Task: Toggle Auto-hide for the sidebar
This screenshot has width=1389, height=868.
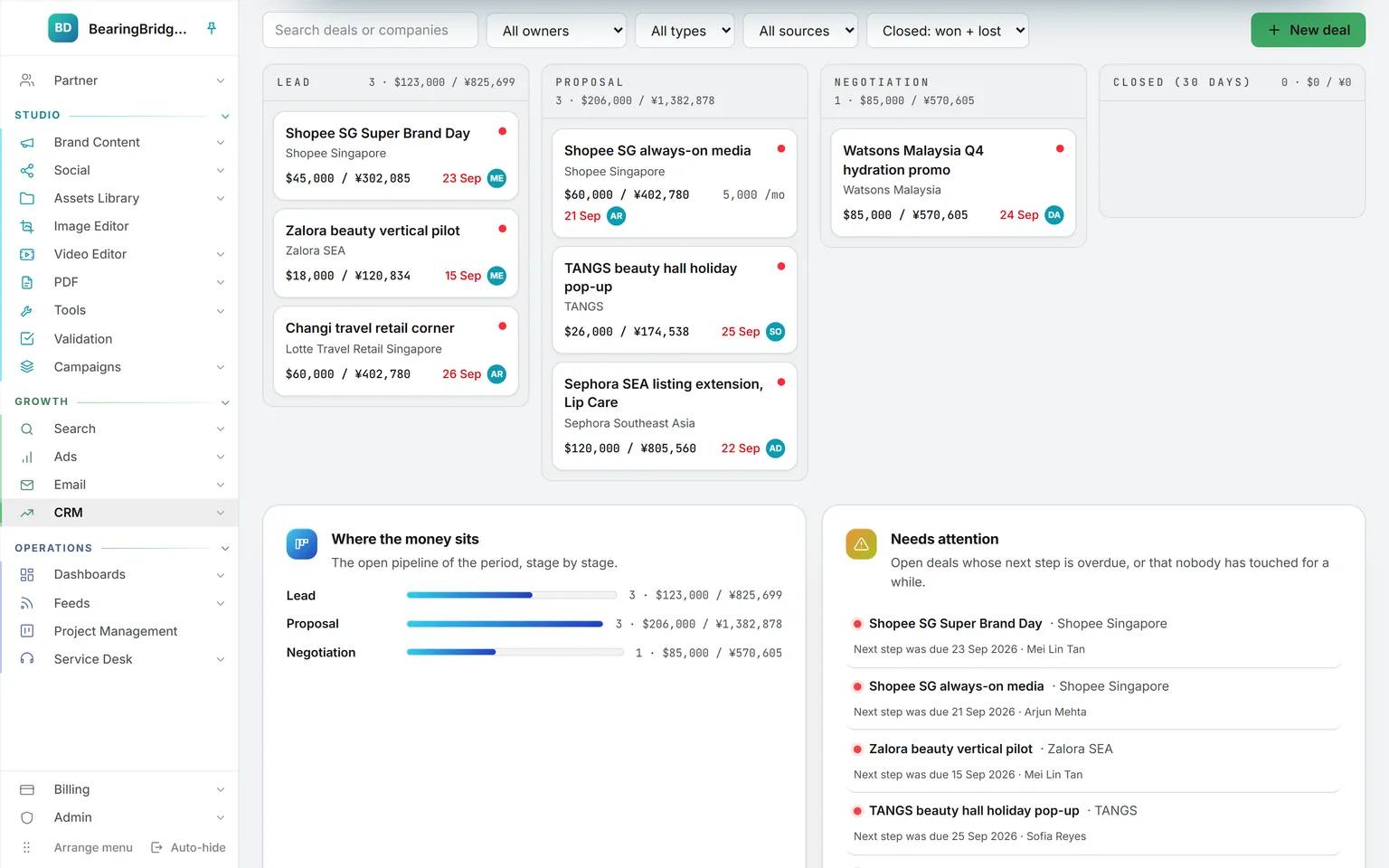Action: pos(188,847)
